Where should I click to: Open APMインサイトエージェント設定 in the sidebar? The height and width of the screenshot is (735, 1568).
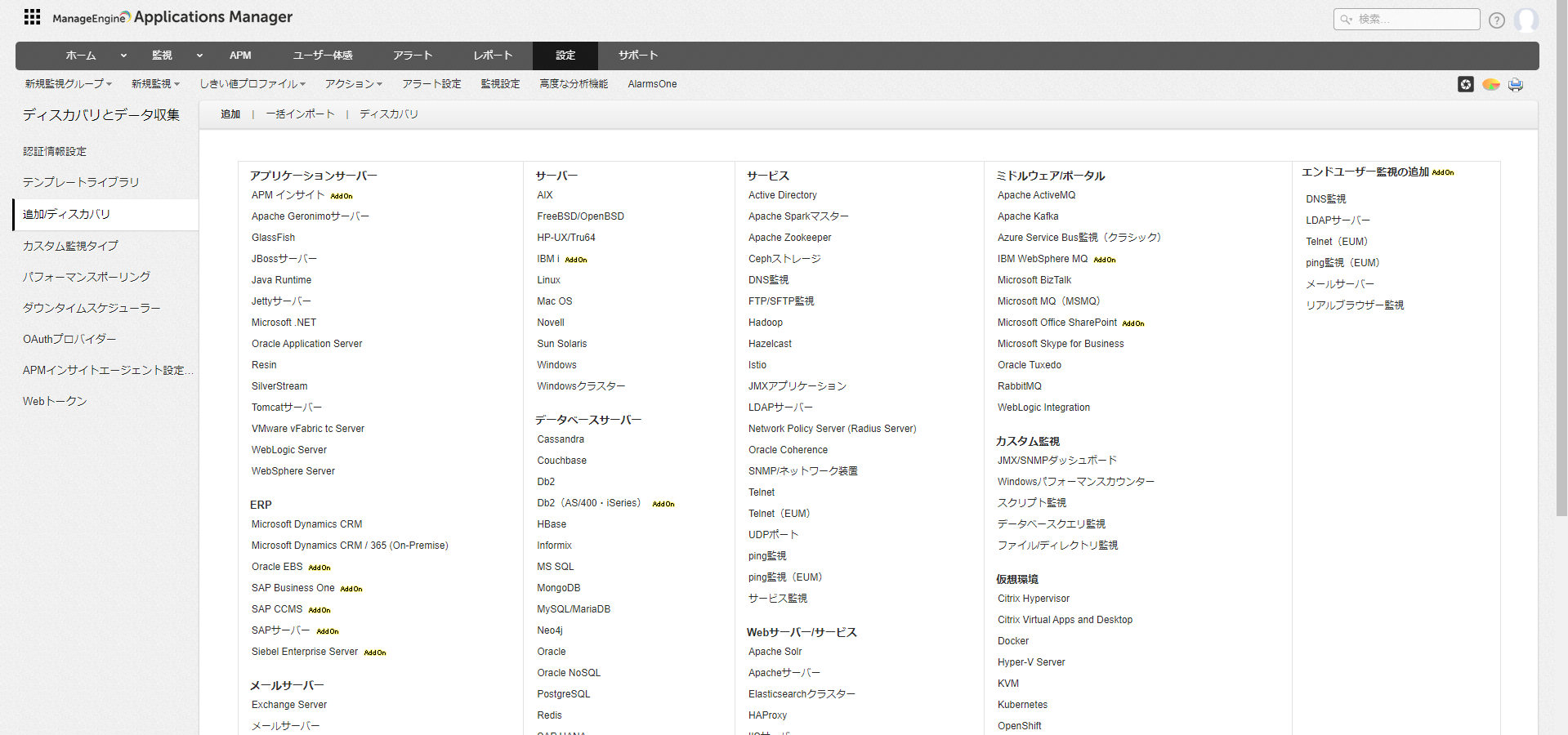pyautogui.click(x=108, y=370)
